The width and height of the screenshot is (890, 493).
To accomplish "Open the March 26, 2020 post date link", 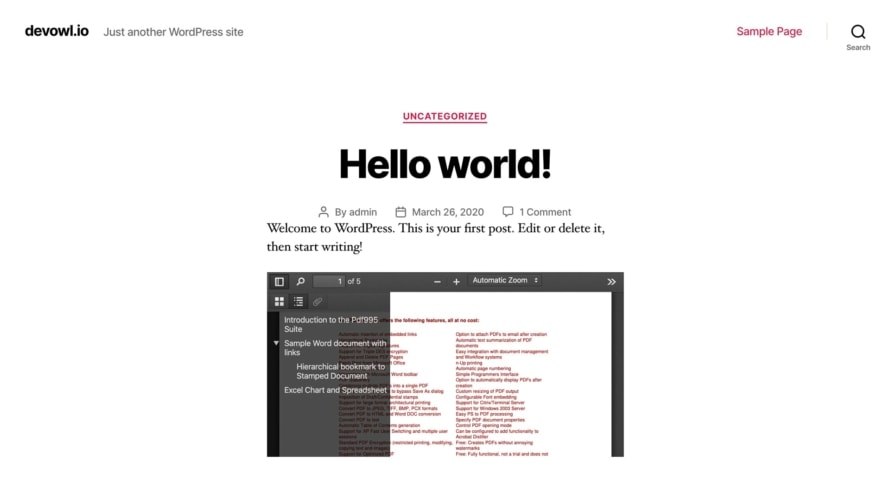I will (x=447, y=212).
